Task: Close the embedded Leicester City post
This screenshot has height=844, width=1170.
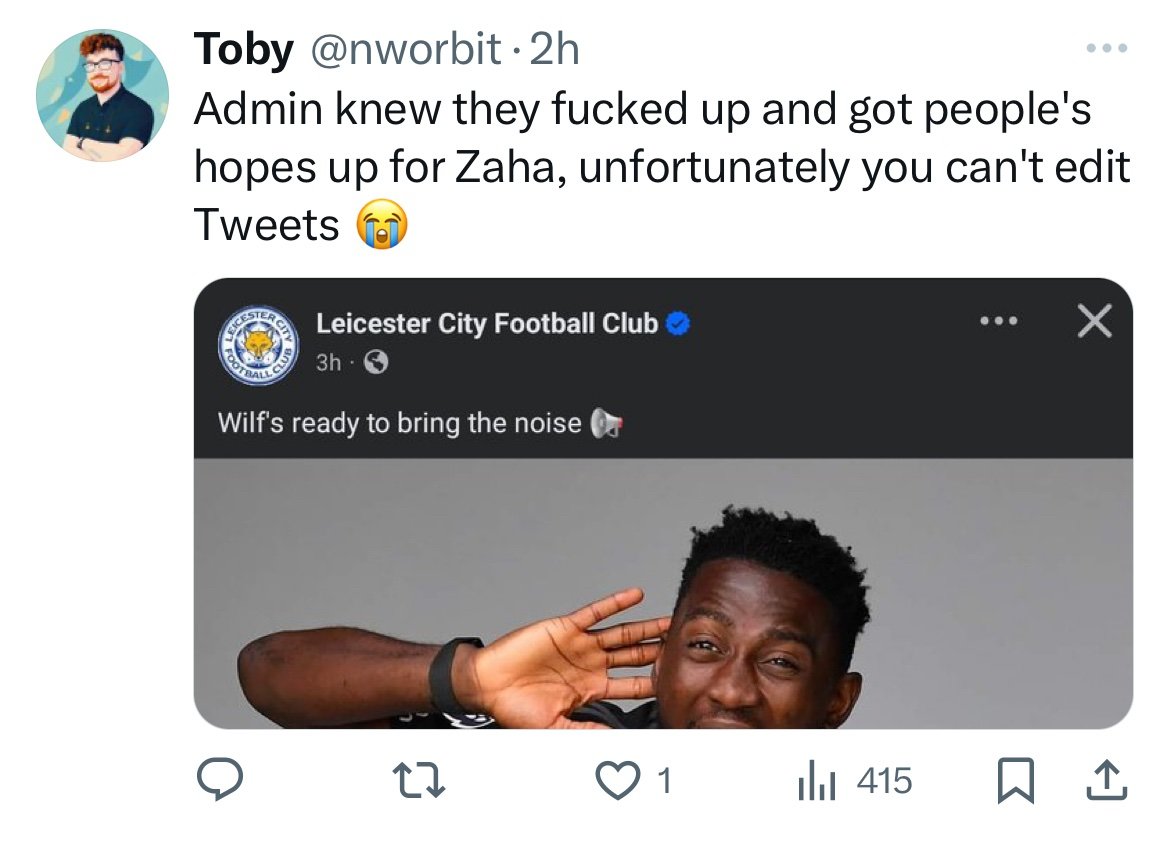Action: coord(1095,321)
